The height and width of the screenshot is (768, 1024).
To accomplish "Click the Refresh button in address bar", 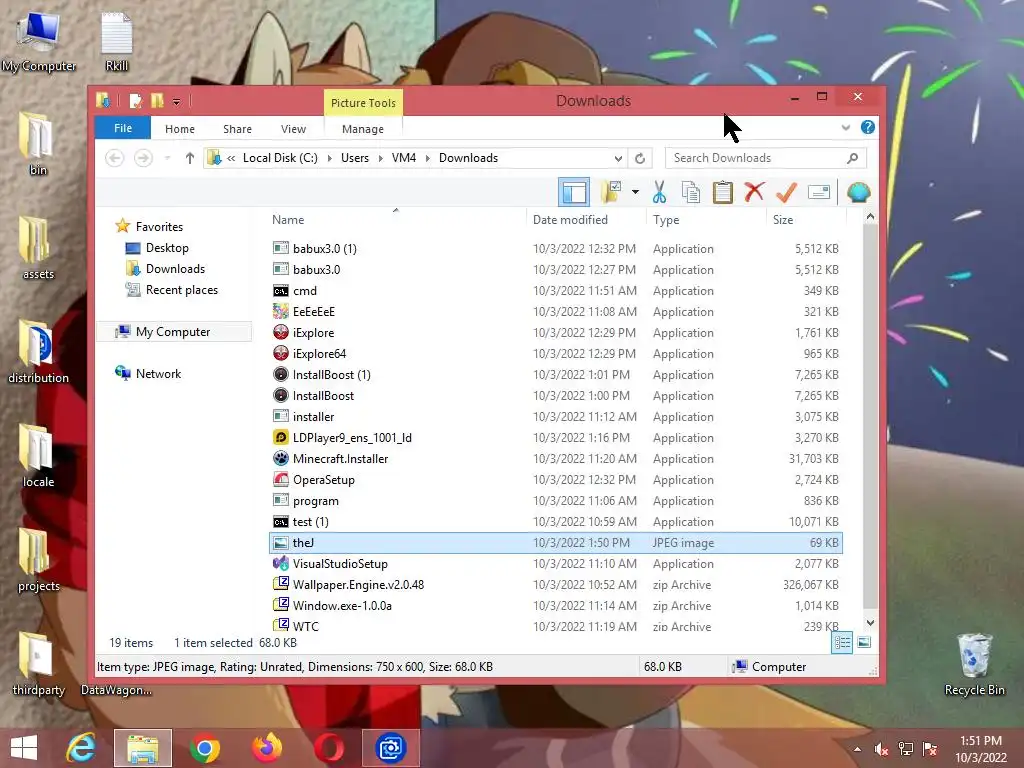I will coord(640,158).
